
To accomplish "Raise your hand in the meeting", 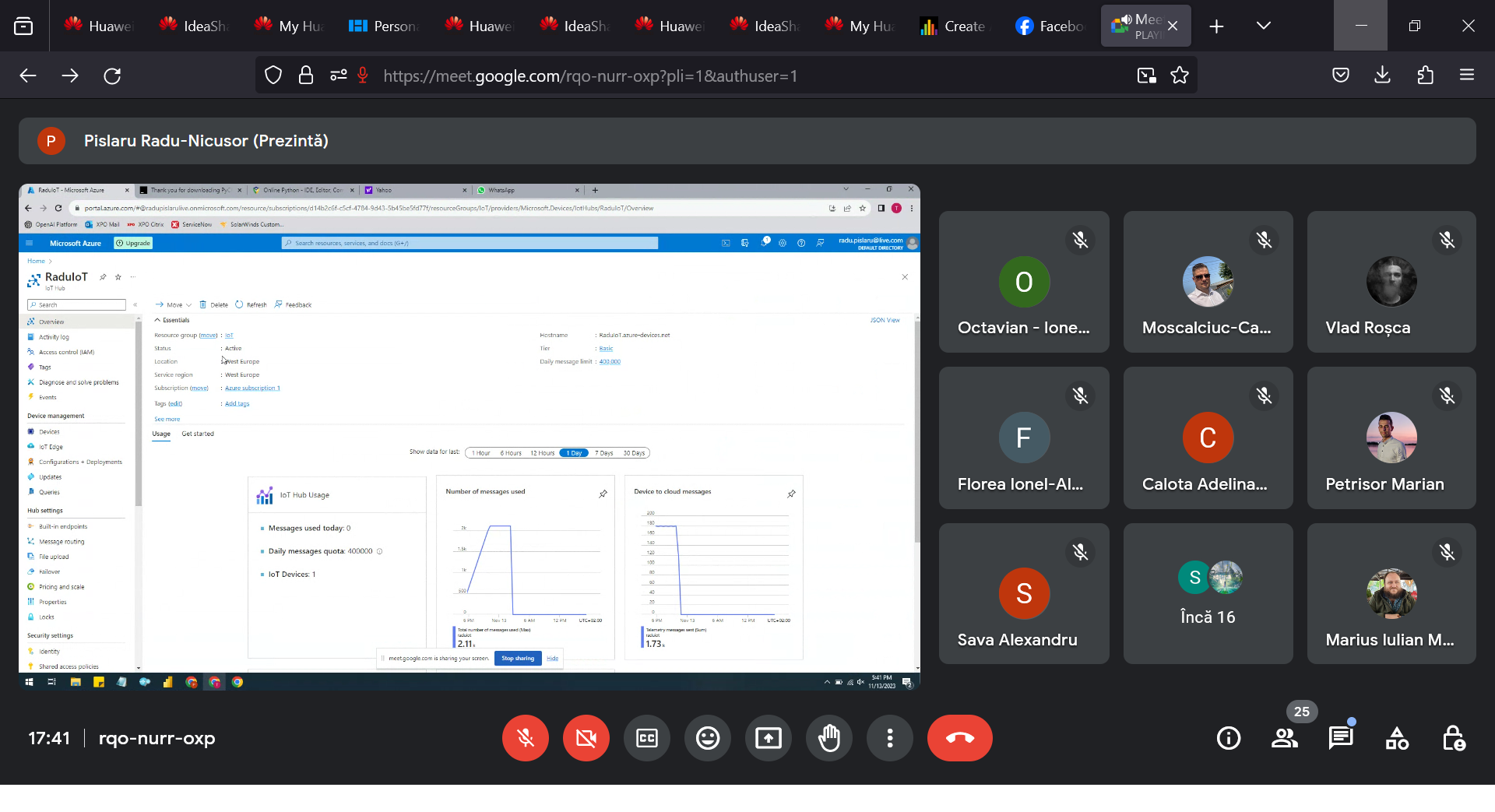I will click(829, 738).
